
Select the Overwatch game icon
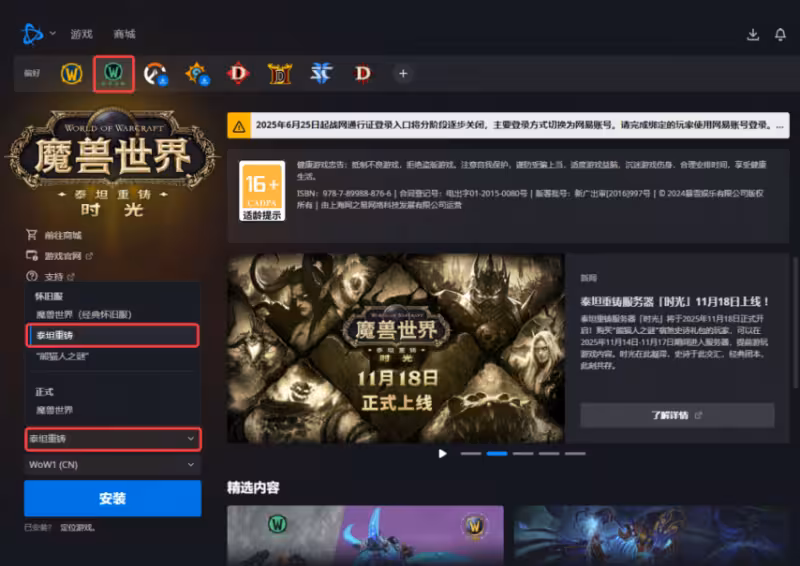[155, 73]
